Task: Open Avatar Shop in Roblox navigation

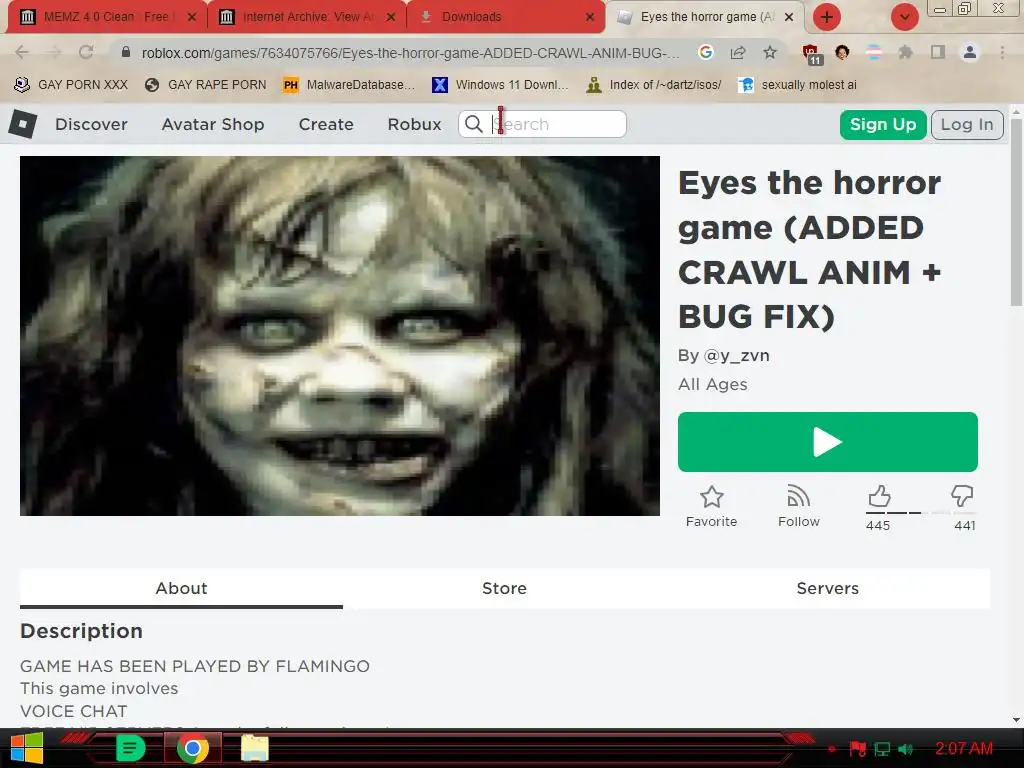Action: pyautogui.click(x=213, y=124)
